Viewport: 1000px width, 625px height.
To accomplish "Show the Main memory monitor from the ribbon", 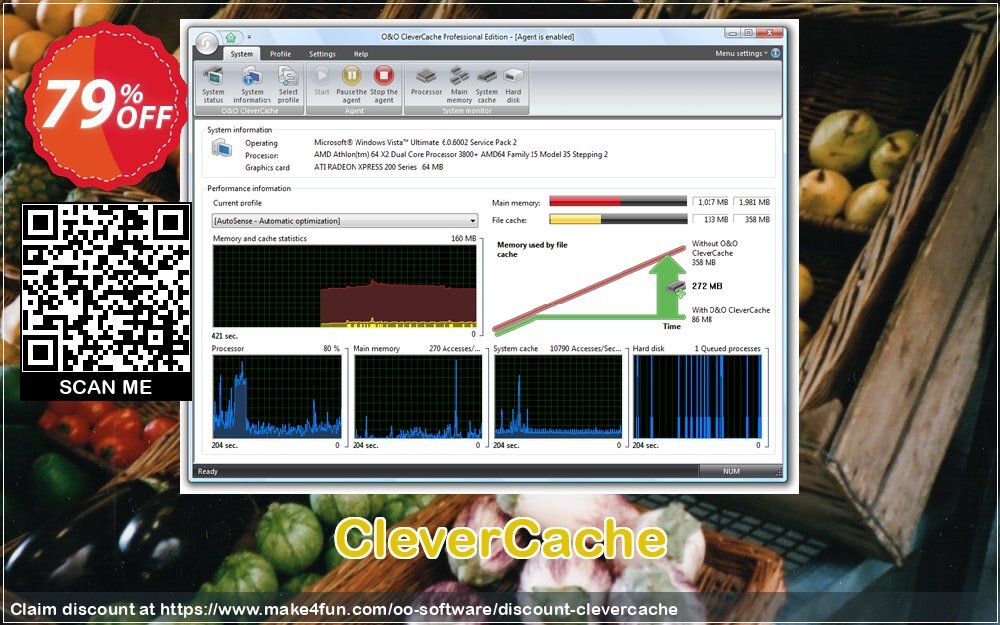I will point(459,84).
